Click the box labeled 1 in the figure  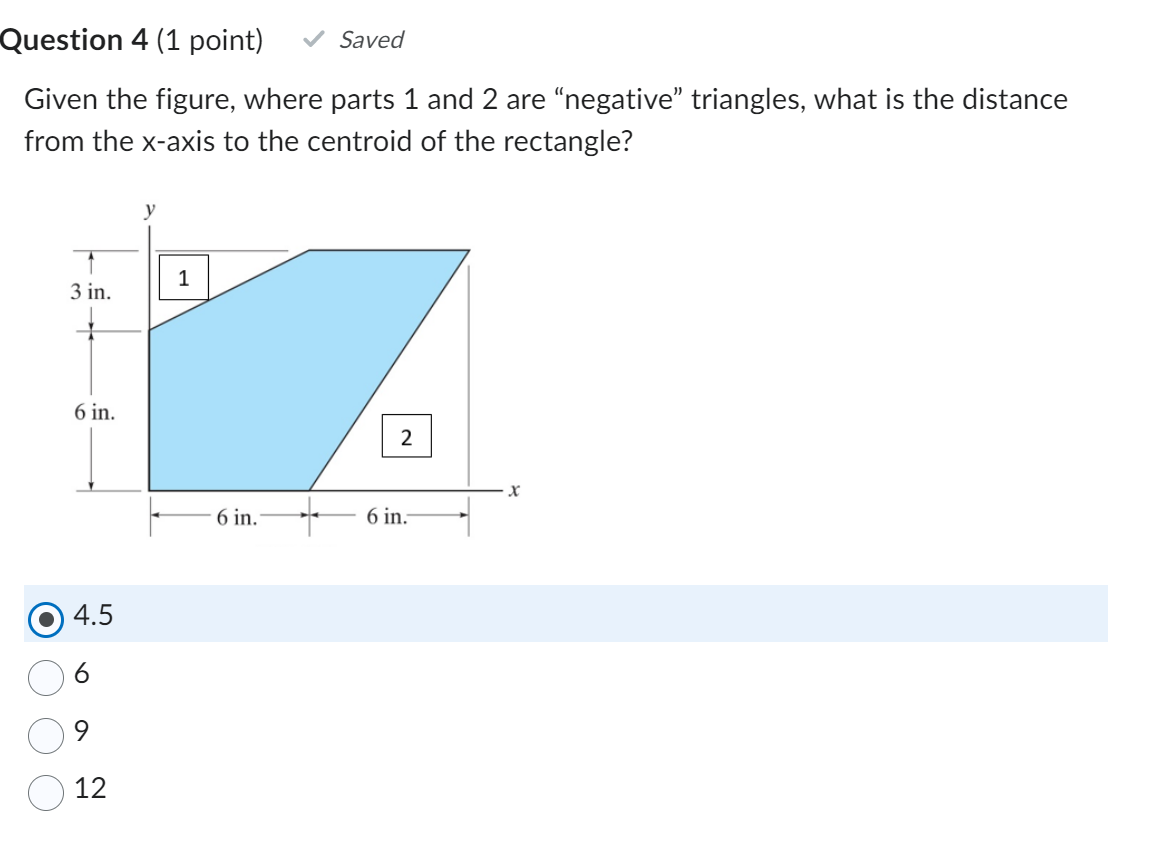(x=184, y=277)
